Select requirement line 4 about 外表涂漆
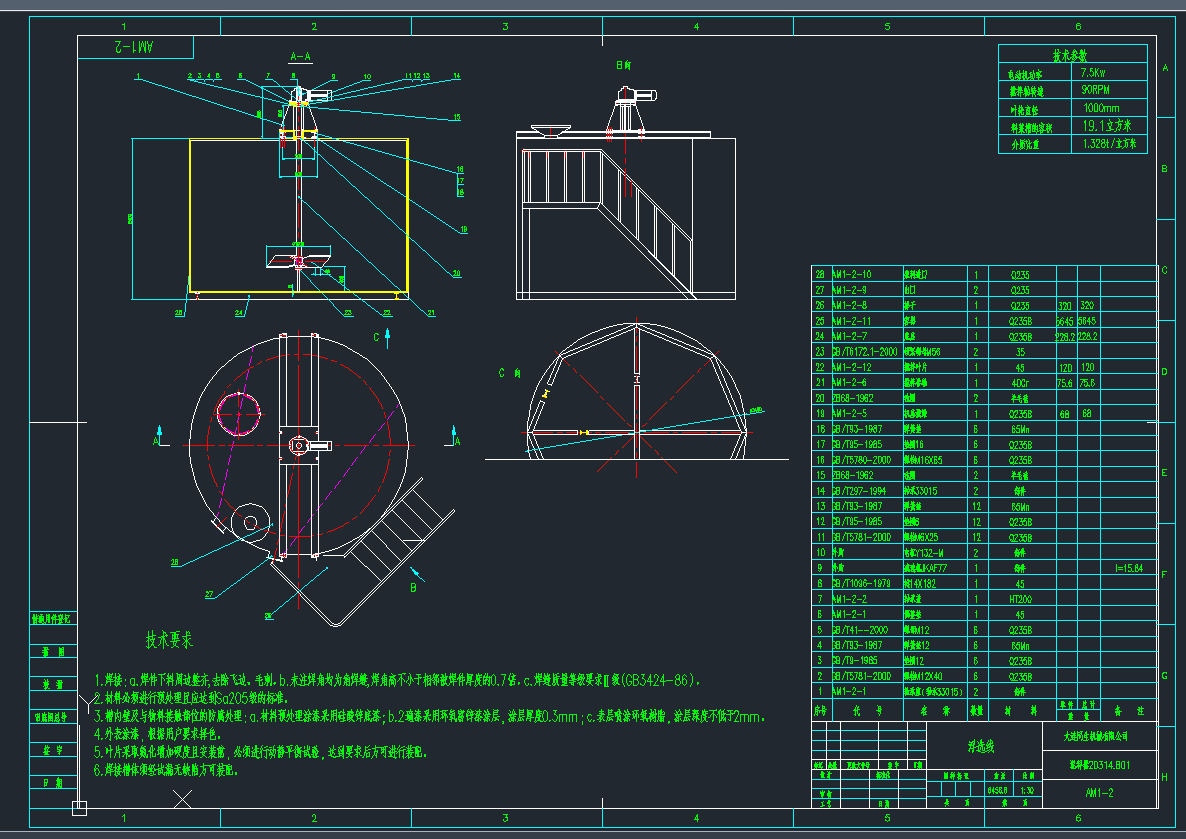The image size is (1186, 839). tap(157, 734)
